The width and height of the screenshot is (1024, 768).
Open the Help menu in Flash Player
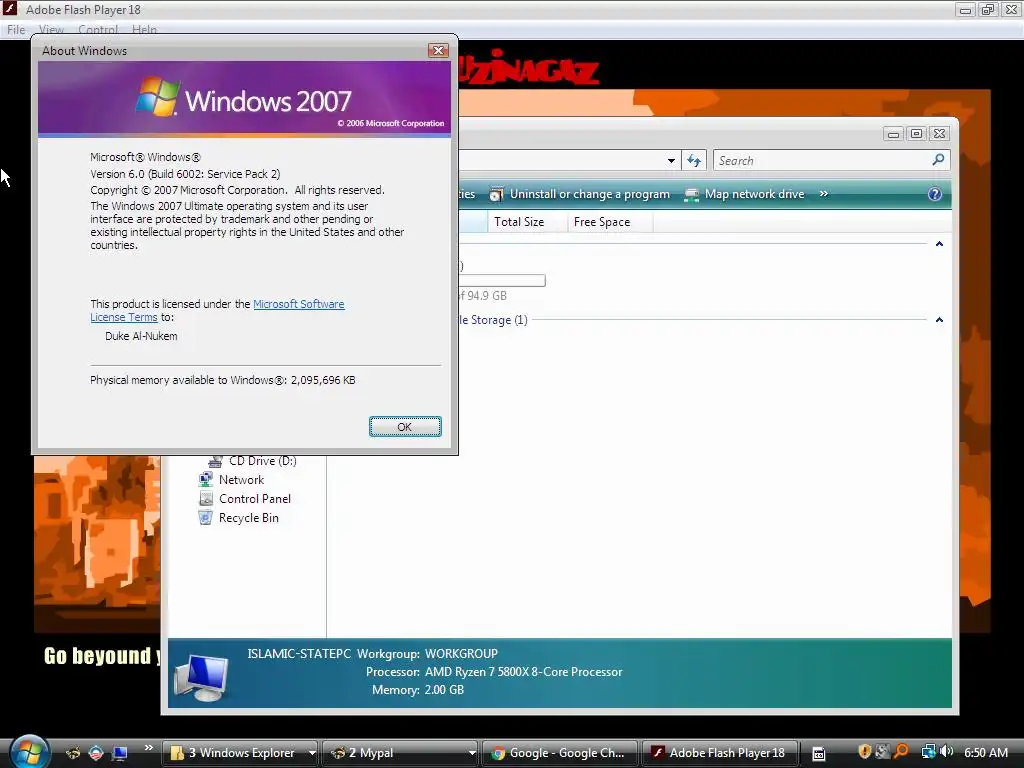[x=144, y=29]
